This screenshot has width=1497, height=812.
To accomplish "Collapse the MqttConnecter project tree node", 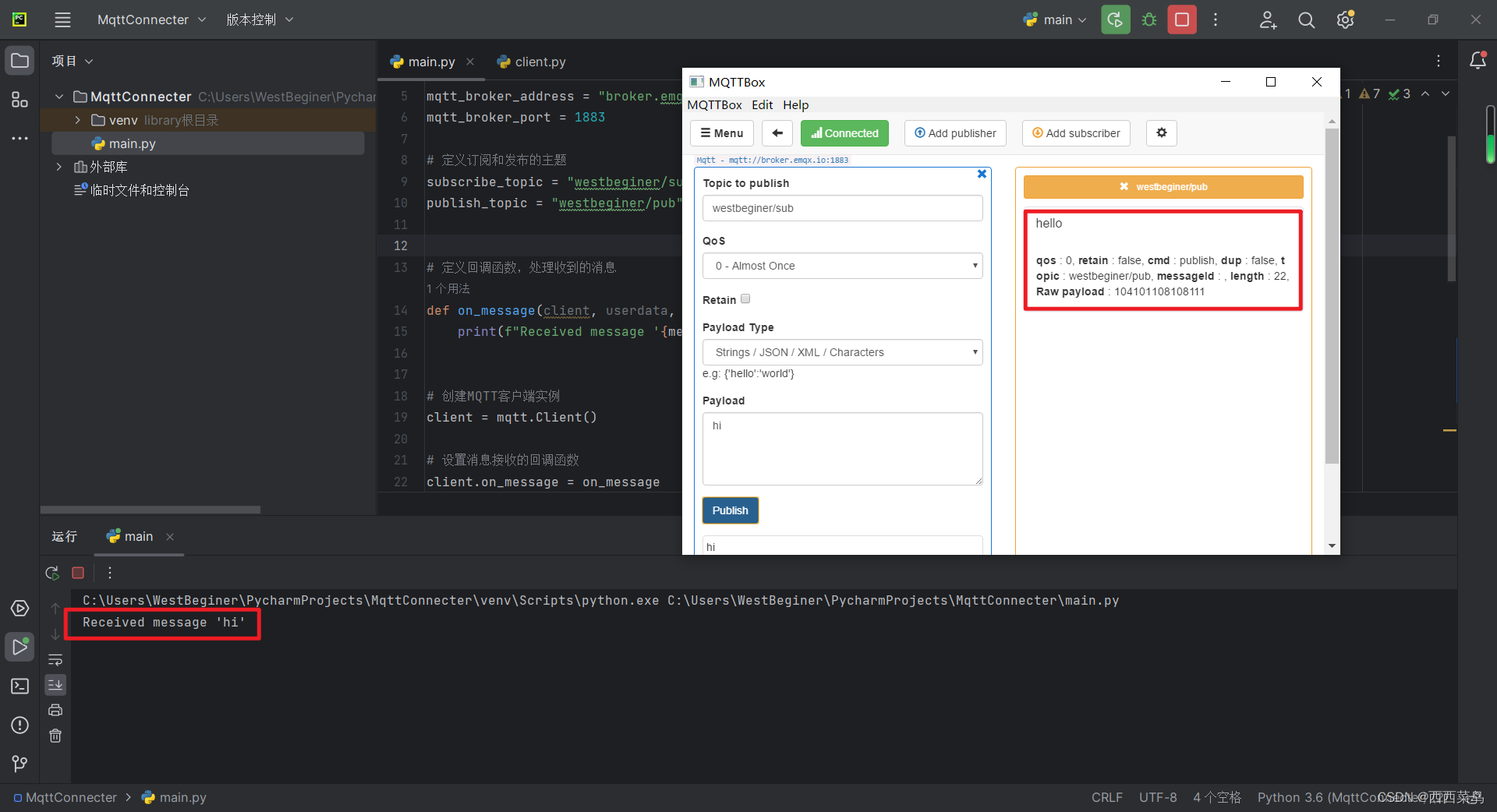I will pos(59,97).
